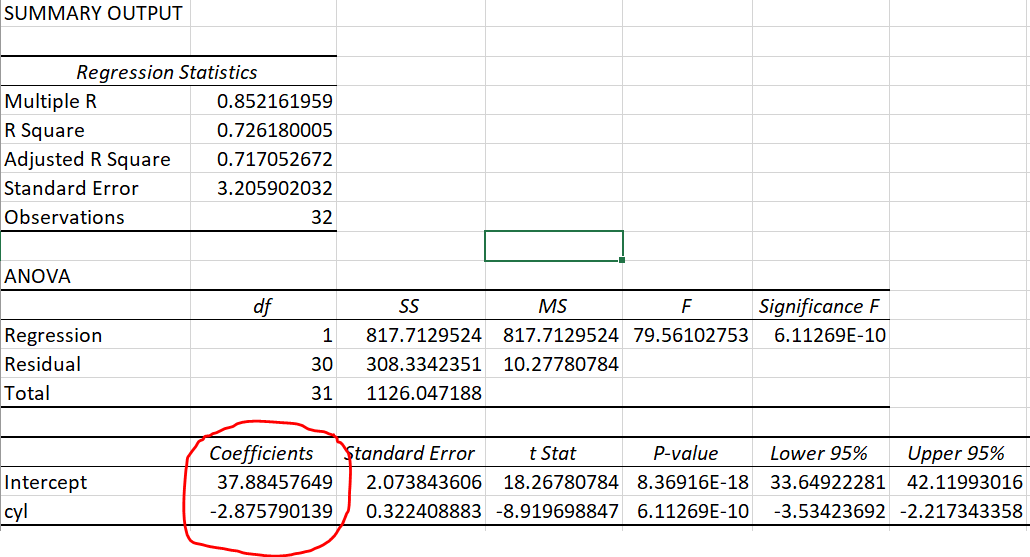This screenshot has width=1030, height=557.
Task: Click the empty green-bordered active cell
Action: click(553, 245)
